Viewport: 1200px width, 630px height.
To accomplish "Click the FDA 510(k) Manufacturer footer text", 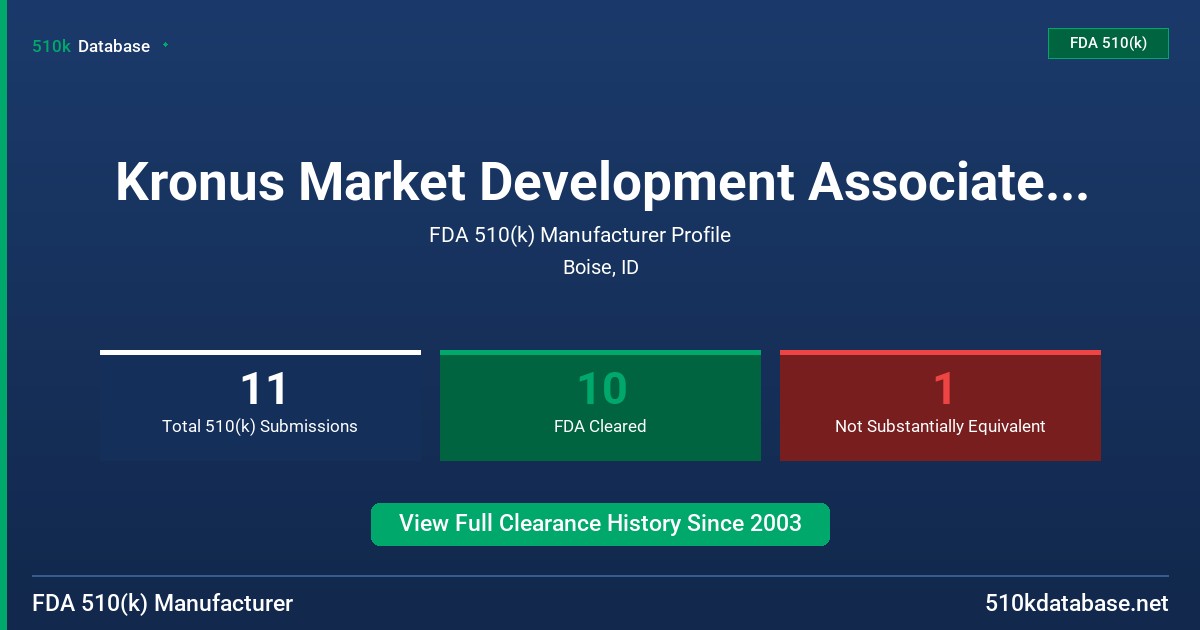I will coord(163,603).
